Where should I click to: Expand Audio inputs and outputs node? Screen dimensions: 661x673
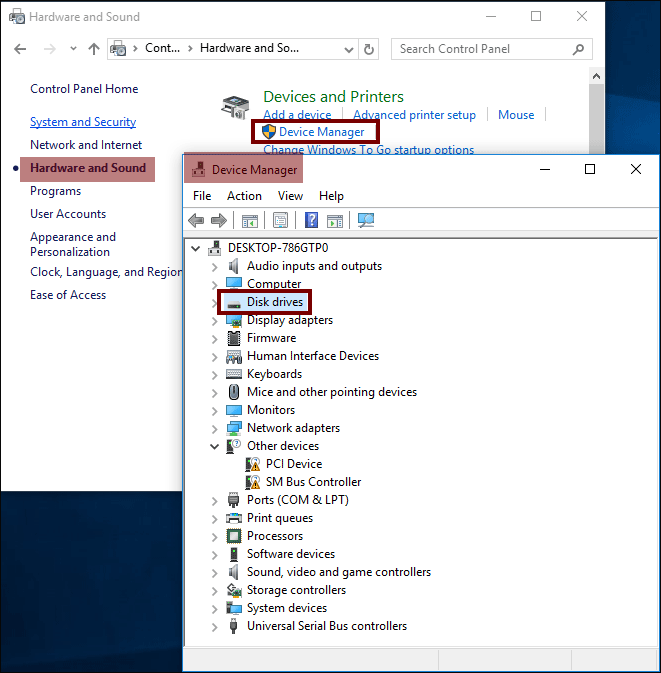tap(215, 267)
